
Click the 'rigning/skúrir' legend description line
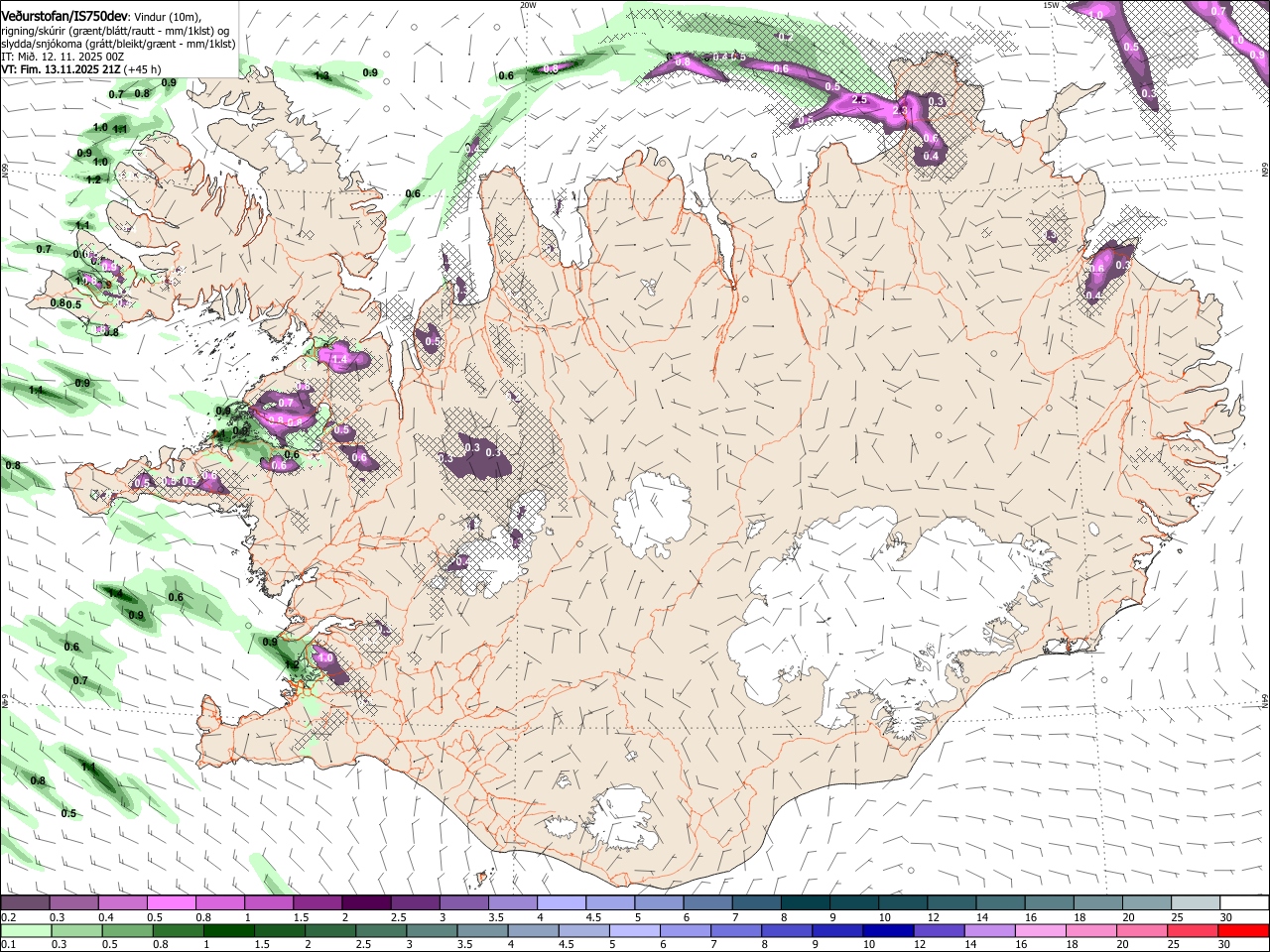point(117,30)
